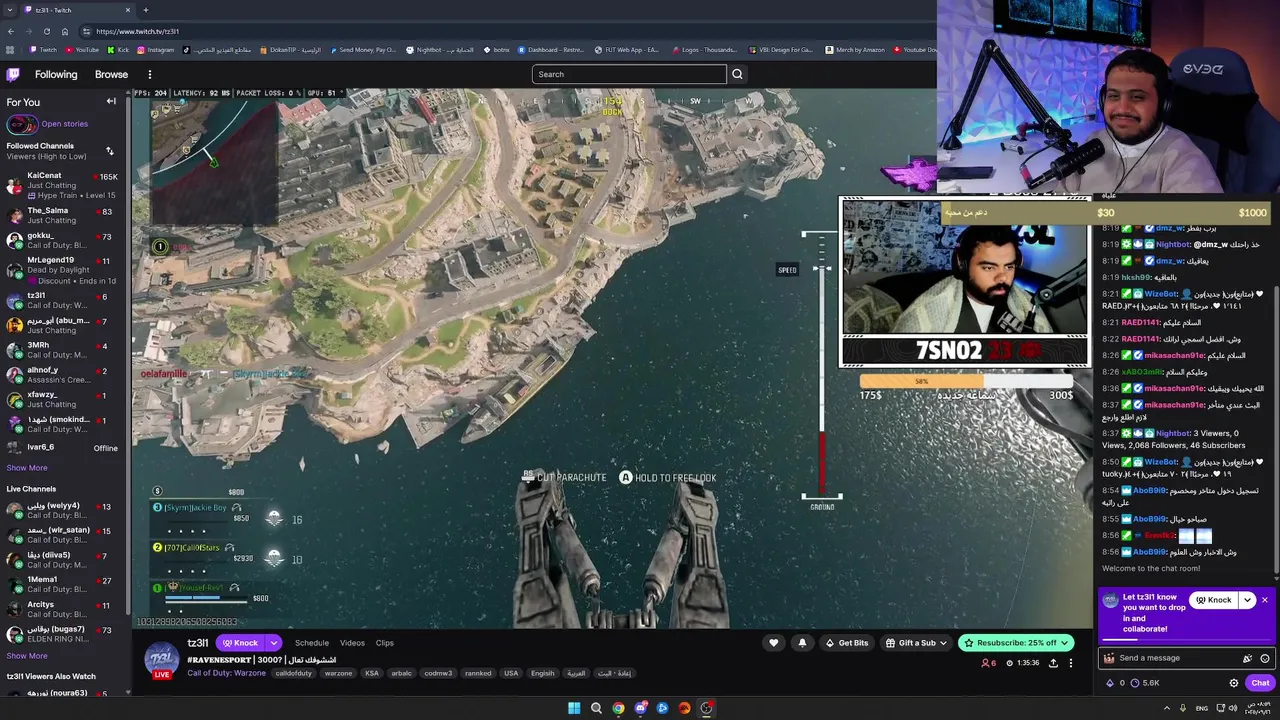1280x720 pixels.
Task: Open stories in the sidebar
Action: (x=48, y=124)
